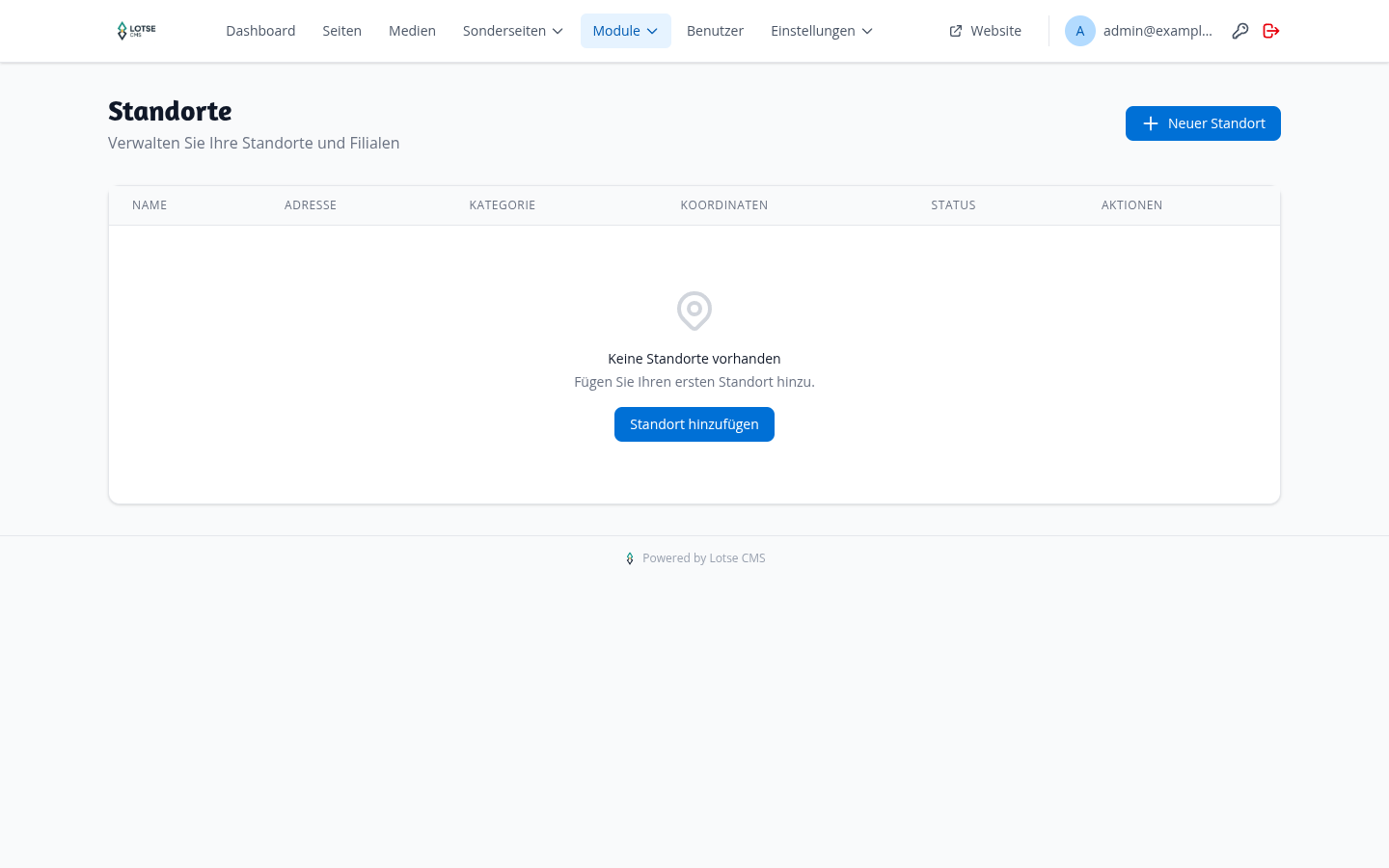The width and height of the screenshot is (1389, 868).
Task: Click the admin avatar circle
Action: [1080, 31]
